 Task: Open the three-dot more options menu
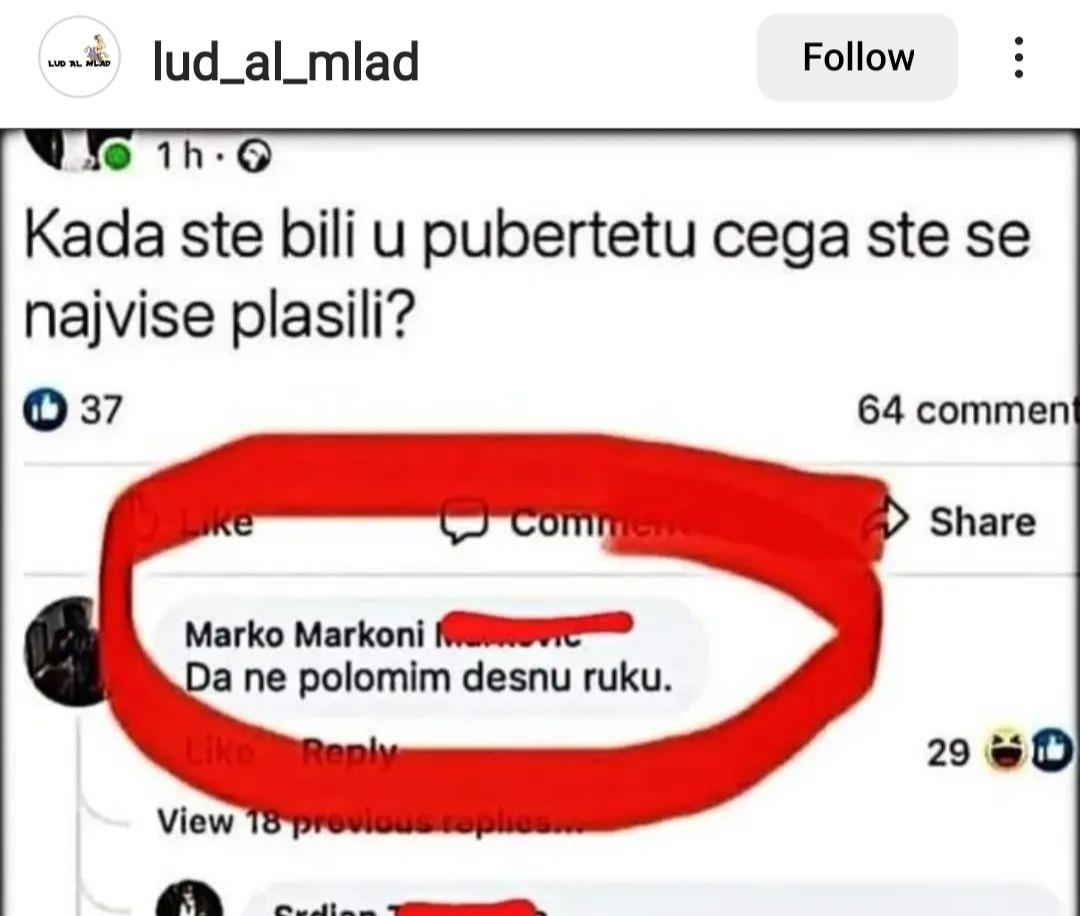coord(1019,57)
